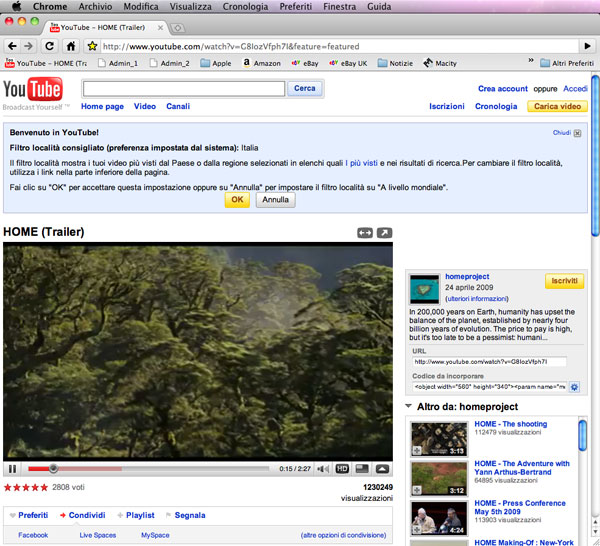Open the Apple bookmarks folder

tap(216, 63)
